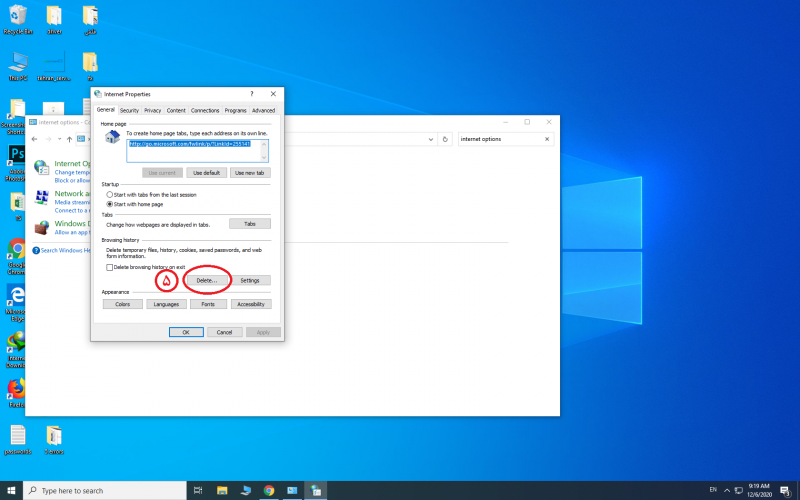
Task: Enable Delete browsing history on exit
Action: pyautogui.click(x=110, y=268)
